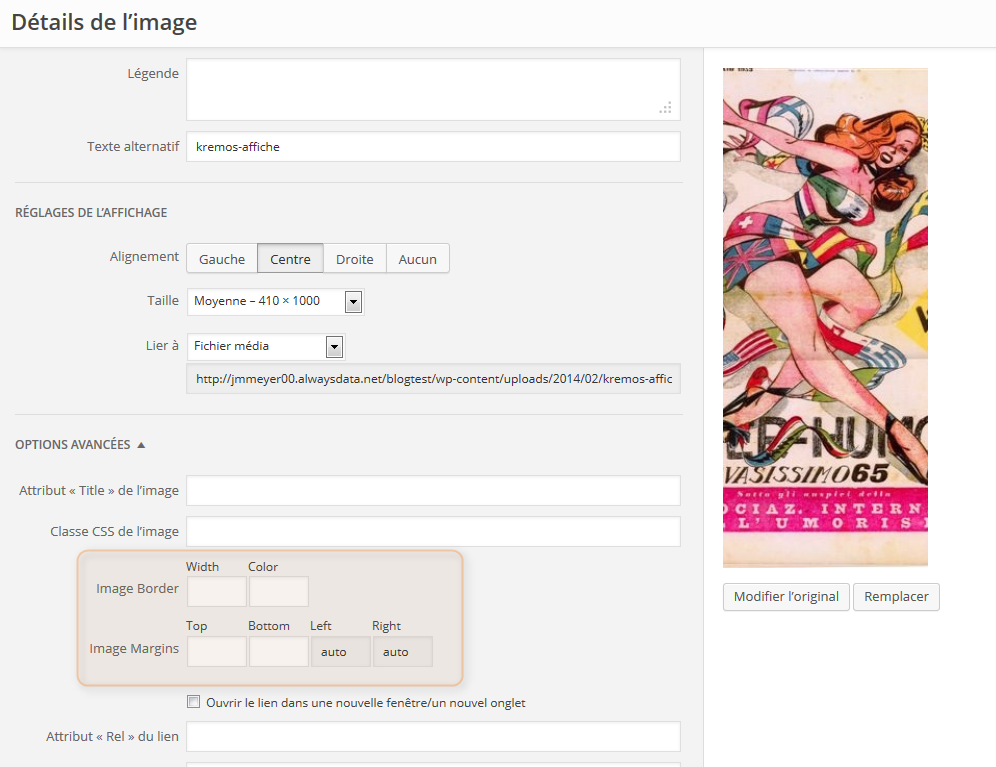This screenshot has width=996, height=767.
Task: Click the Attribut Title de l'image field
Action: tap(433, 491)
